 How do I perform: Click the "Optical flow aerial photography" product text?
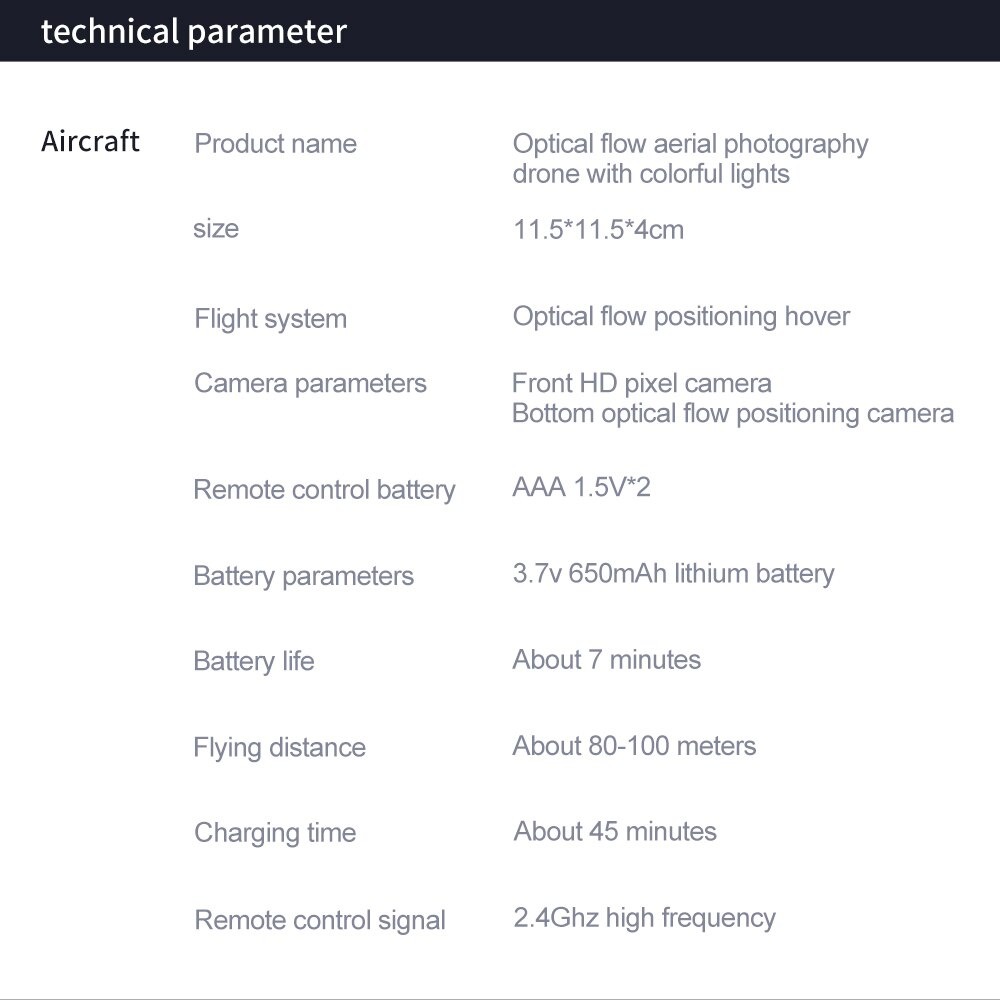tap(690, 144)
